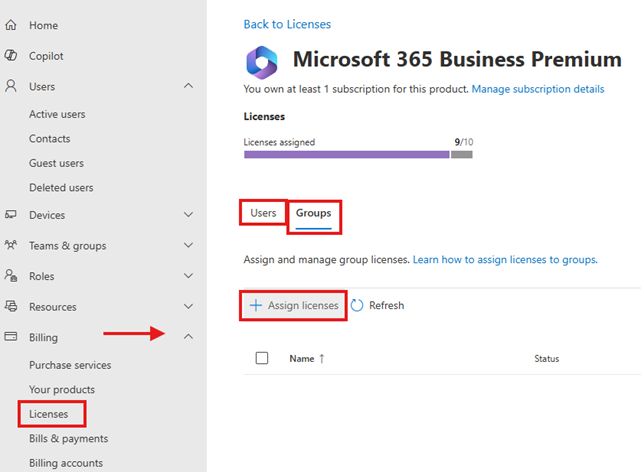Click the Refresh circular arrow icon
The width and height of the screenshot is (641, 472).
tap(357, 305)
